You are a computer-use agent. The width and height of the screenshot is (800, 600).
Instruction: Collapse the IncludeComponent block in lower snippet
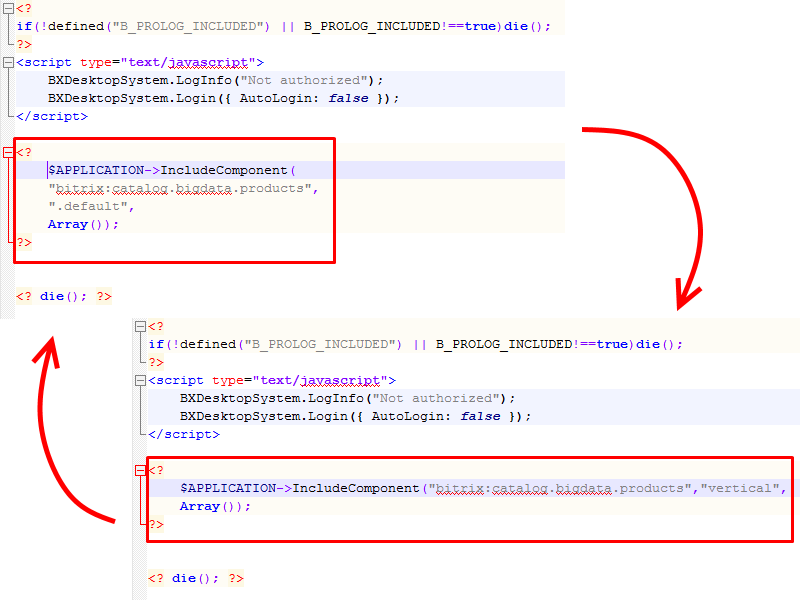click(141, 470)
